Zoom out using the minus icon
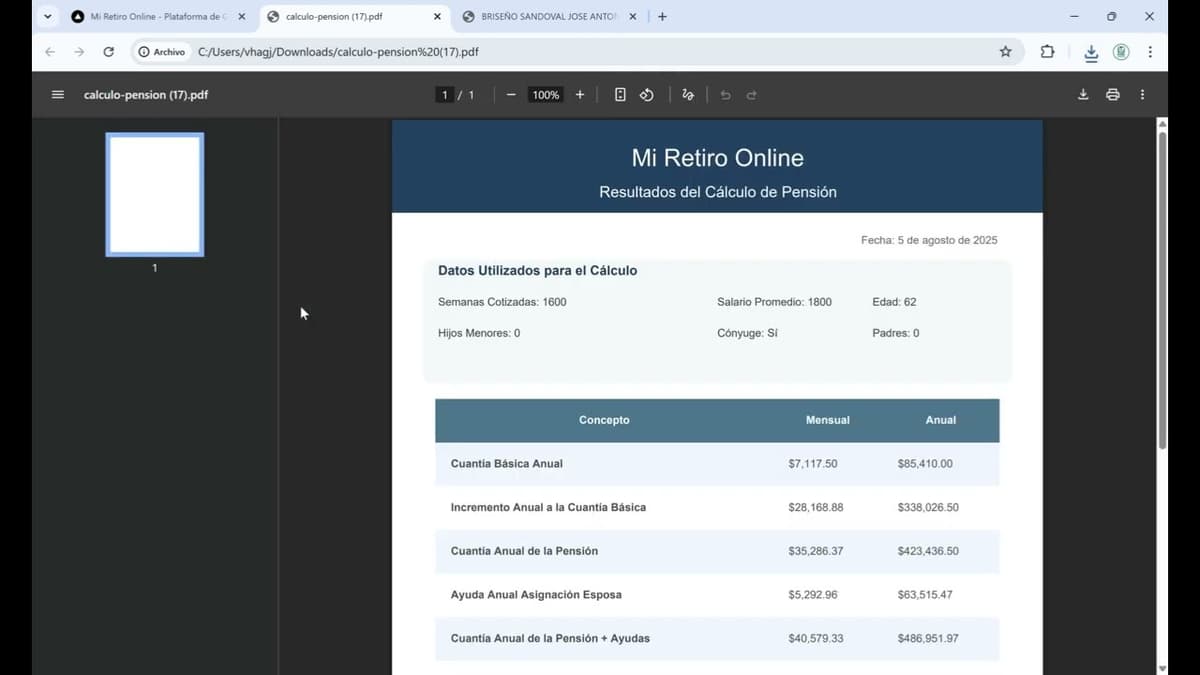Viewport: 1200px width, 675px height. pyautogui.click(x=510, y=94)
